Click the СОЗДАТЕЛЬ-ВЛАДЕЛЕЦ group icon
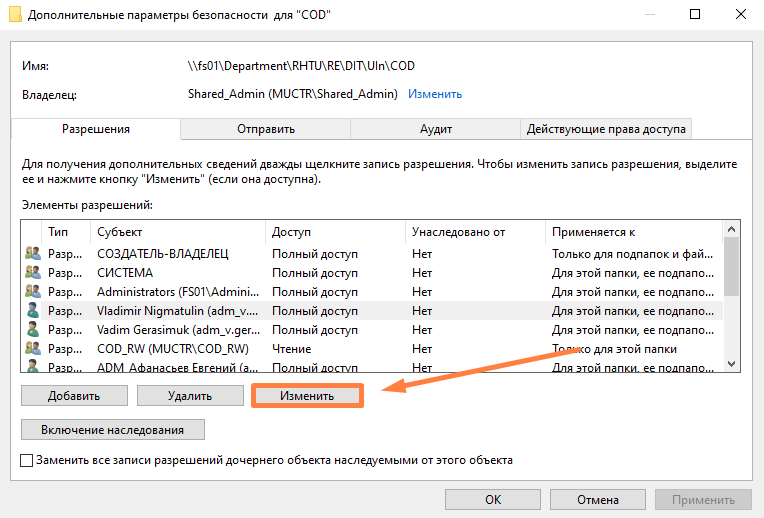 [32, 254]
